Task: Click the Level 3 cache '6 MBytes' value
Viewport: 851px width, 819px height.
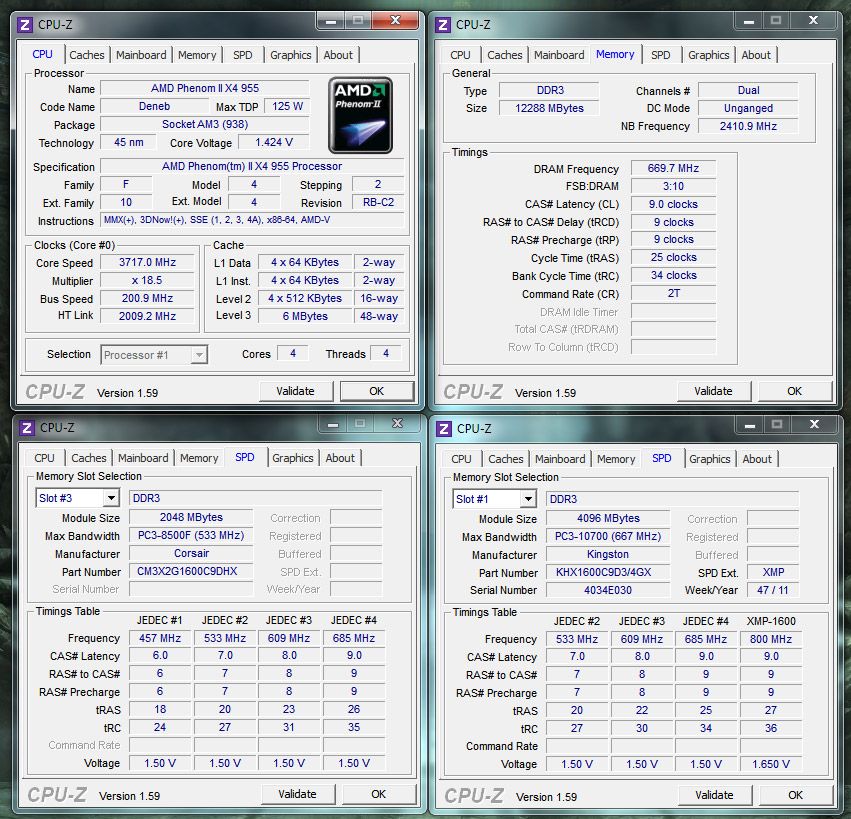Action: click(x=305, y=316)
